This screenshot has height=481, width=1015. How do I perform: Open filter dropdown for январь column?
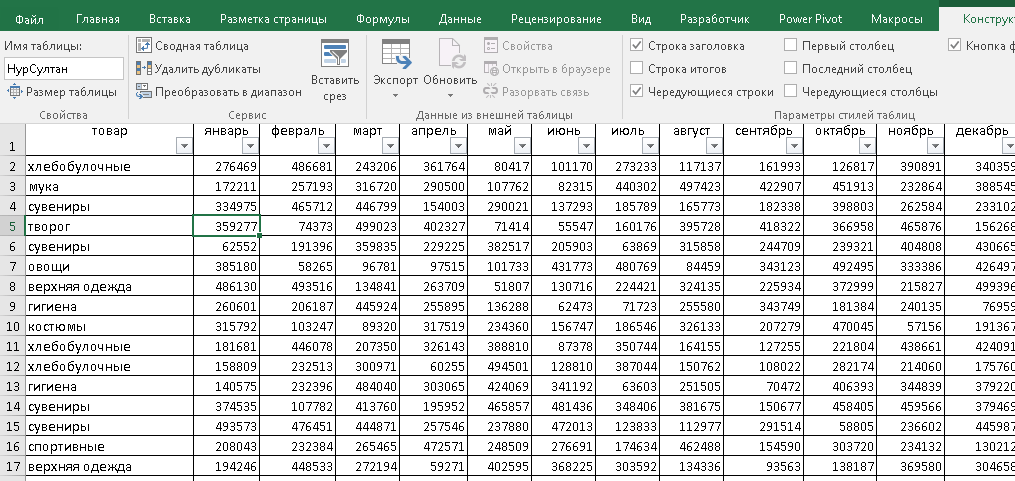click(251, 146)
